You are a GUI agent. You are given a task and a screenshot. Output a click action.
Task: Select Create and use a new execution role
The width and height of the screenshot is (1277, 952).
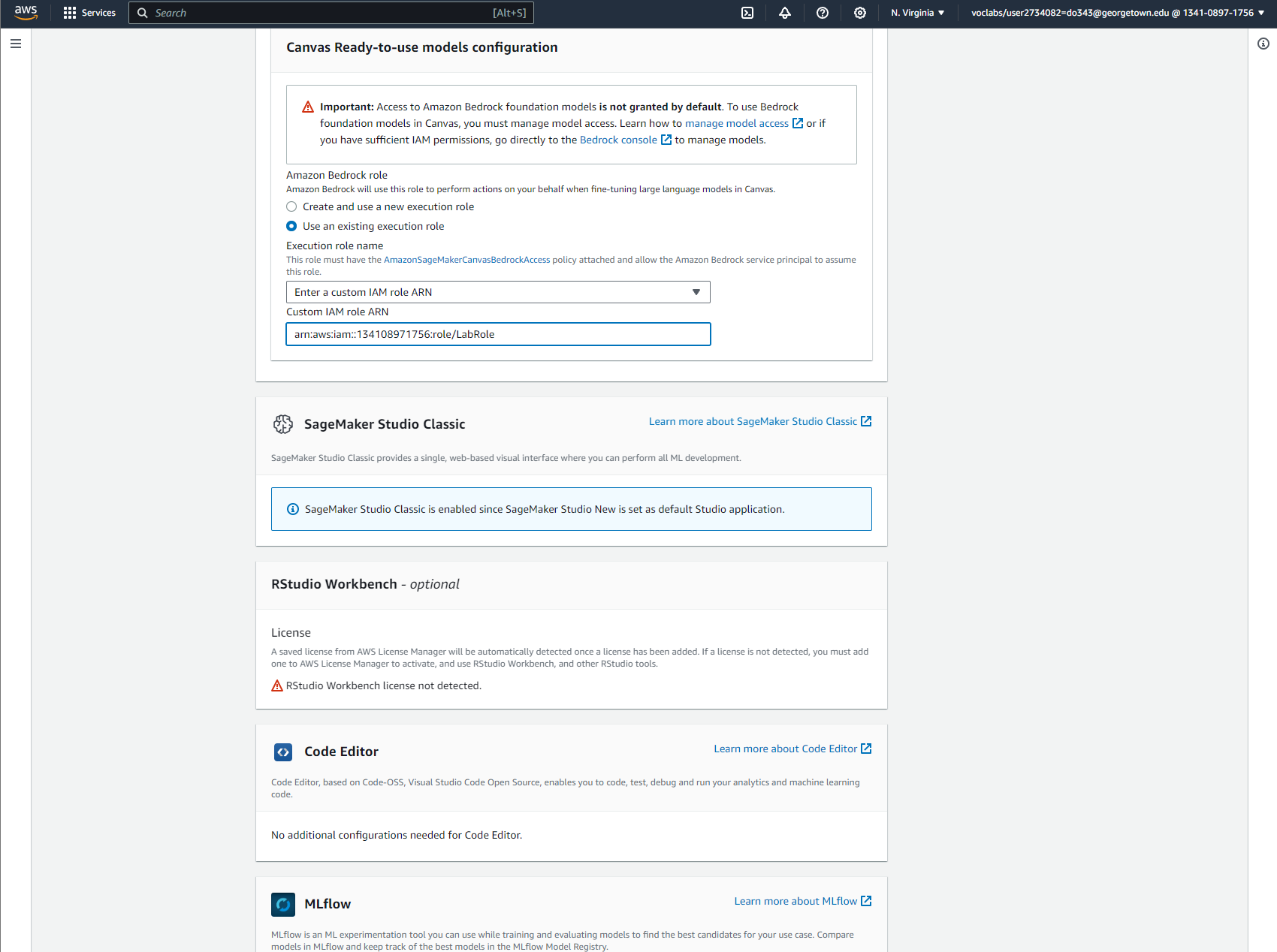[x=291, y=206]
